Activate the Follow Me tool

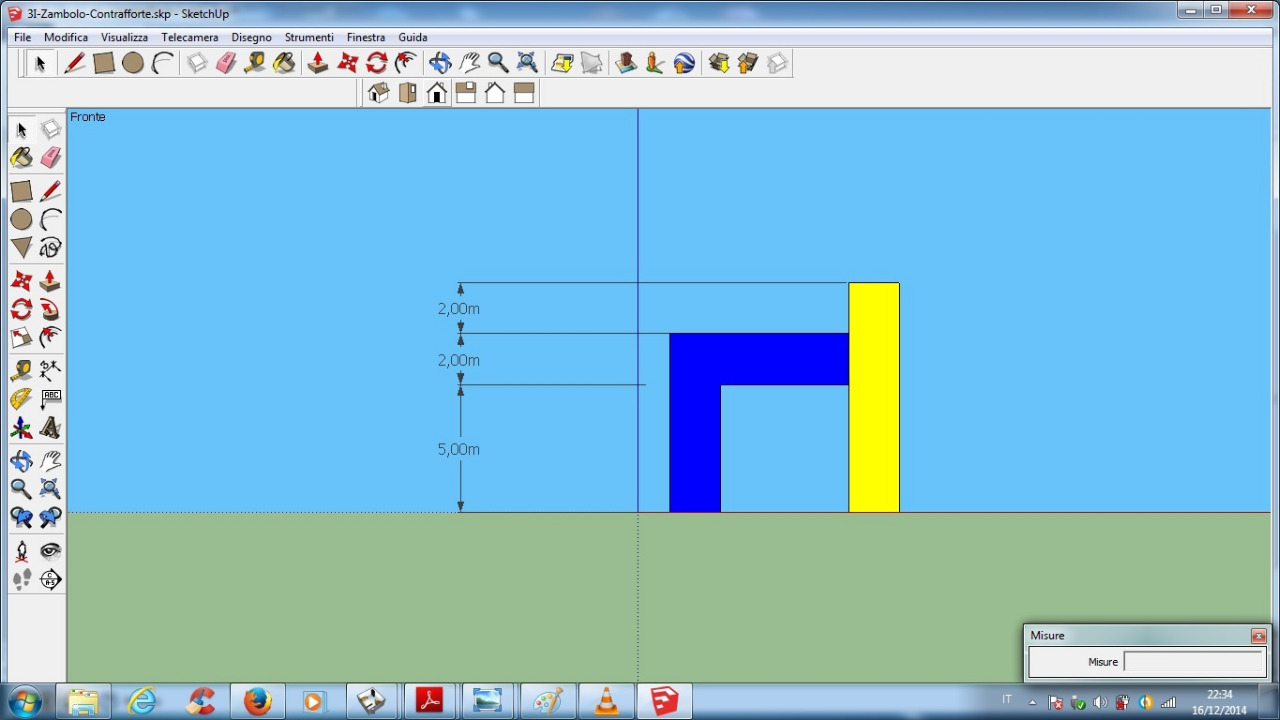50,310
